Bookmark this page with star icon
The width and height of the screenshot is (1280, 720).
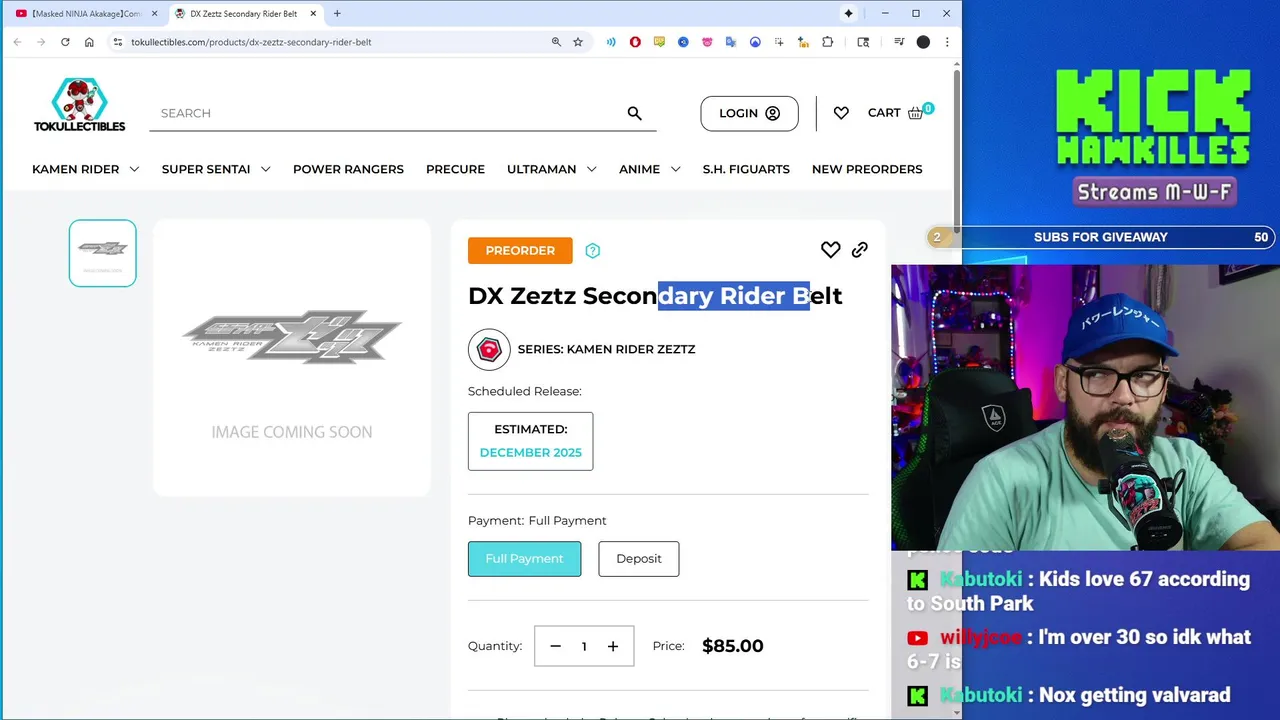coord(578,42)
